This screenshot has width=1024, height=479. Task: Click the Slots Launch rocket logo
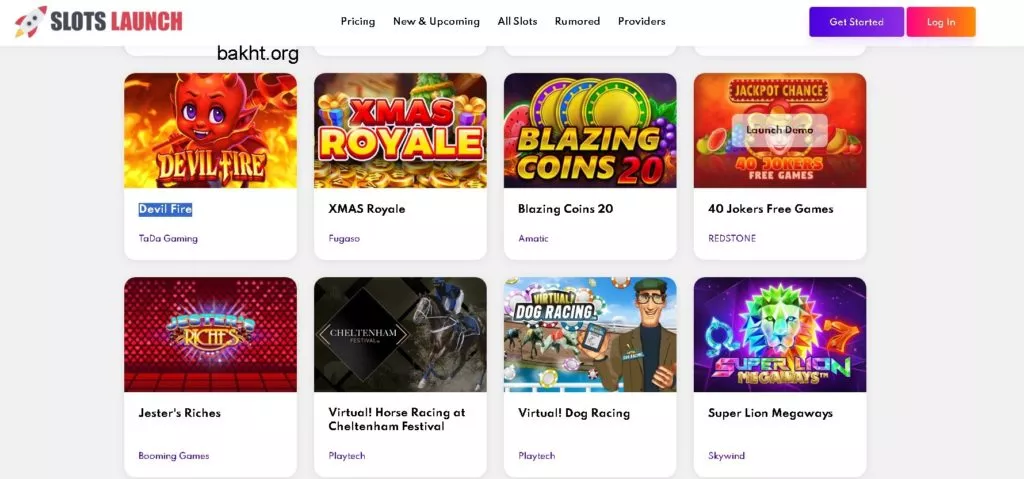tap(32, 21)
